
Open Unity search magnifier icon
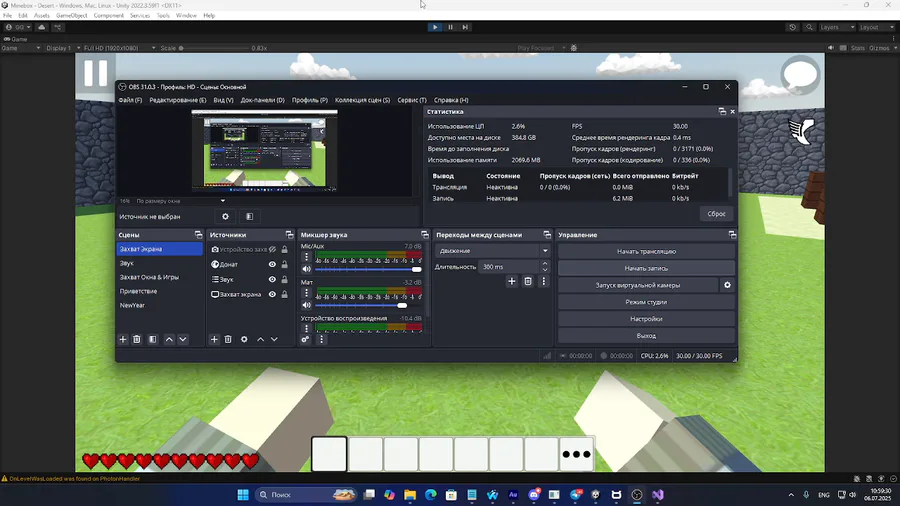tap(809, 27)
